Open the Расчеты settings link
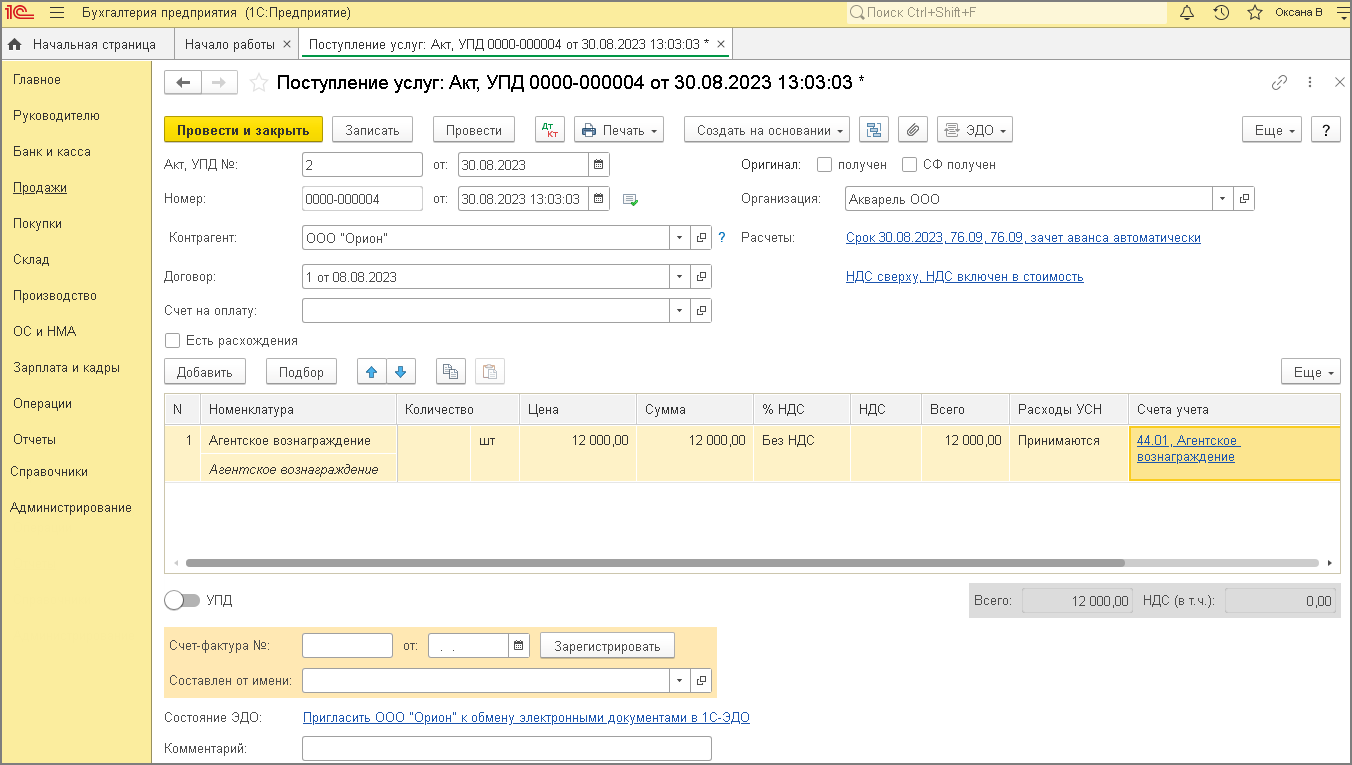This screenshot has height=765, width=1352. (x=1023, y=238)
